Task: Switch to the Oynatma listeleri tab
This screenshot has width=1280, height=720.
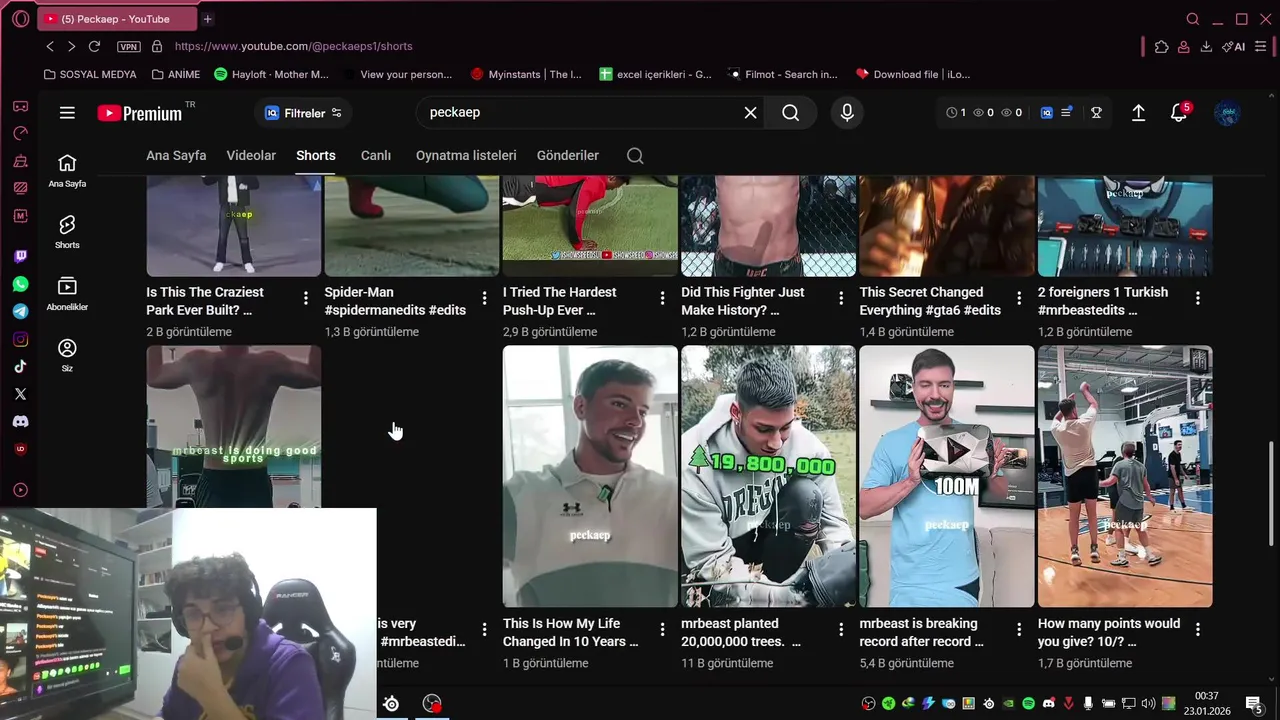Action: coord(466,155)
